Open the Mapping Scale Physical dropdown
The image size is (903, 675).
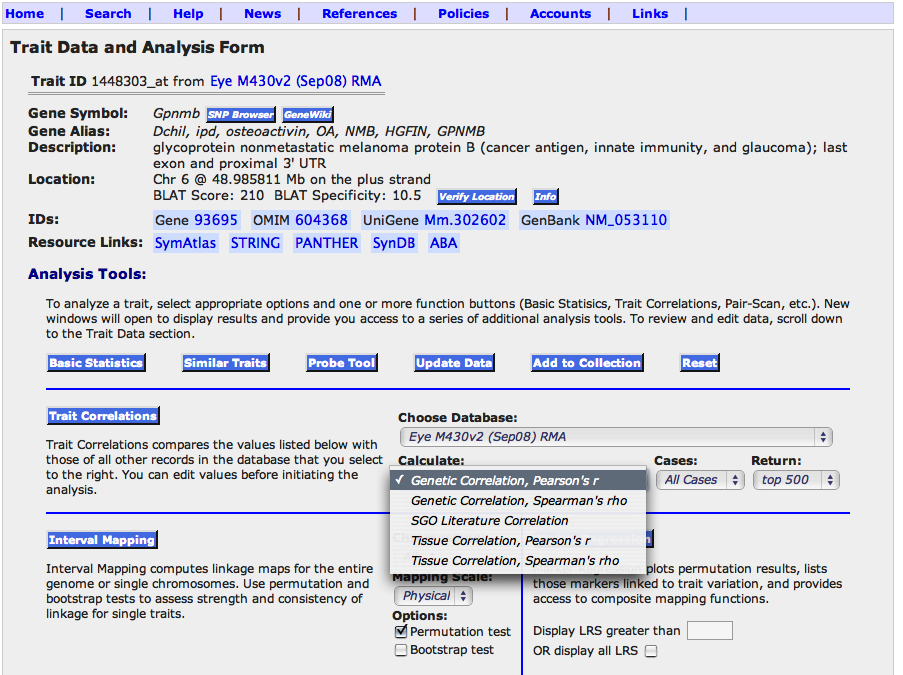coord(433,596)
